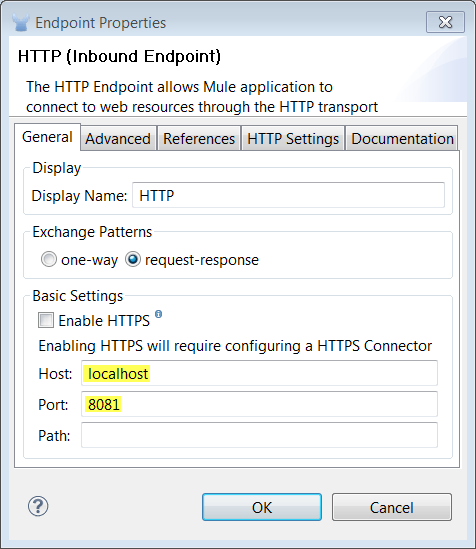Confirm with the OK button
The image size is (476, 549).
(x=262, y=507)
